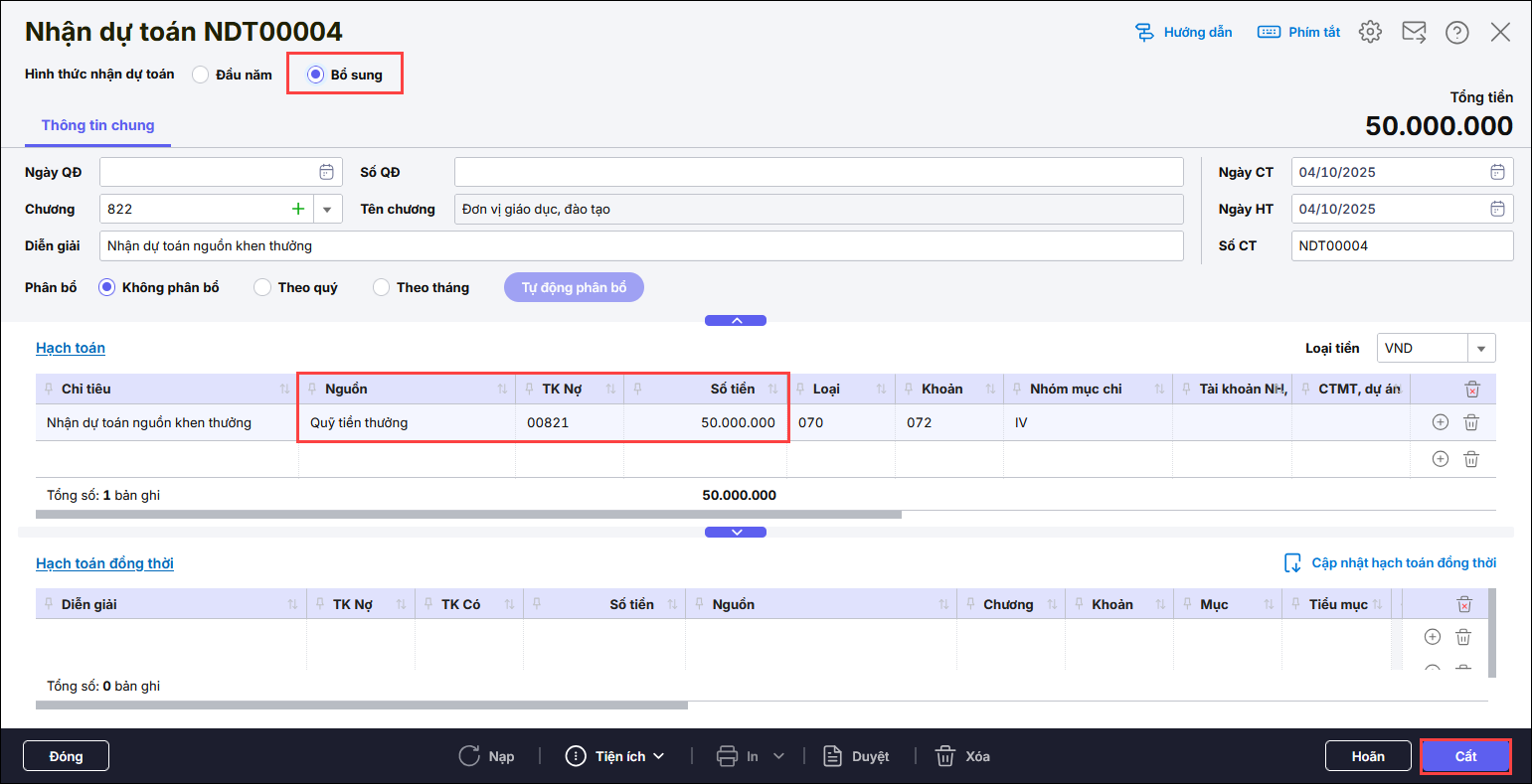Expand the Chương dropdown arrow
Image resolution: width=1532 pixels, height=784 pixels.
pos(328,209)
